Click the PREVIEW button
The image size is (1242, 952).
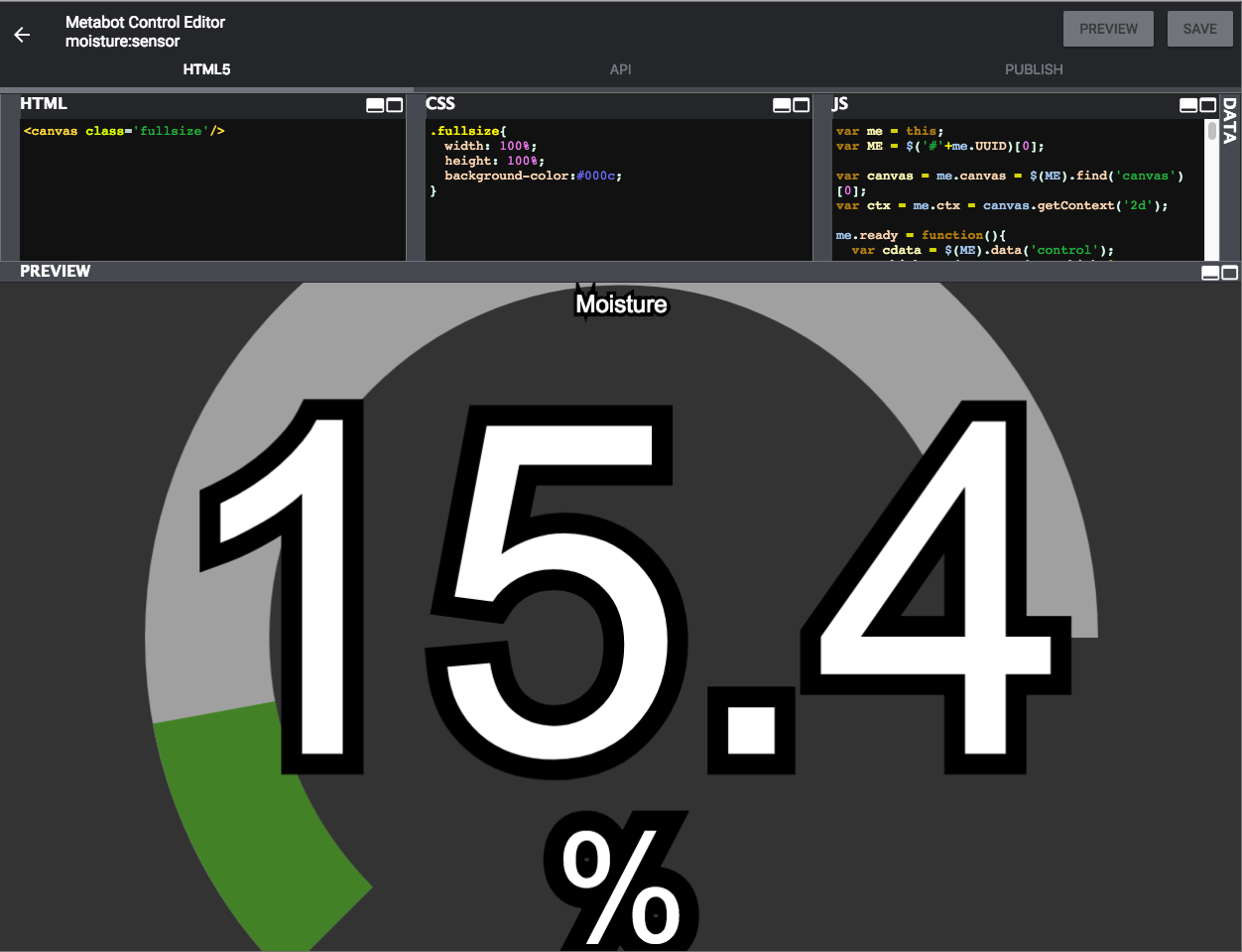1108,29
